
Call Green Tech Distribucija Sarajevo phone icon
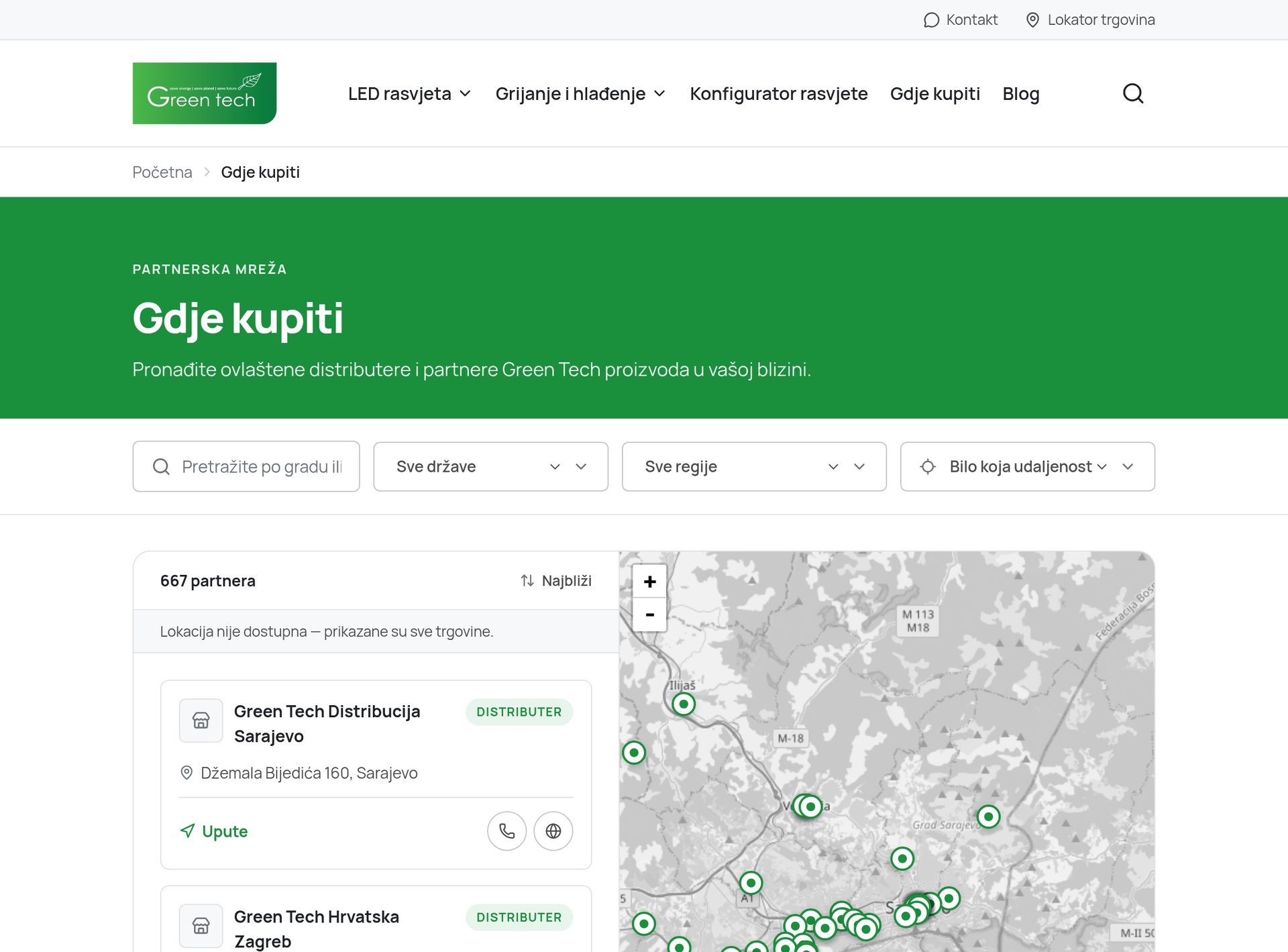[506, 831]
